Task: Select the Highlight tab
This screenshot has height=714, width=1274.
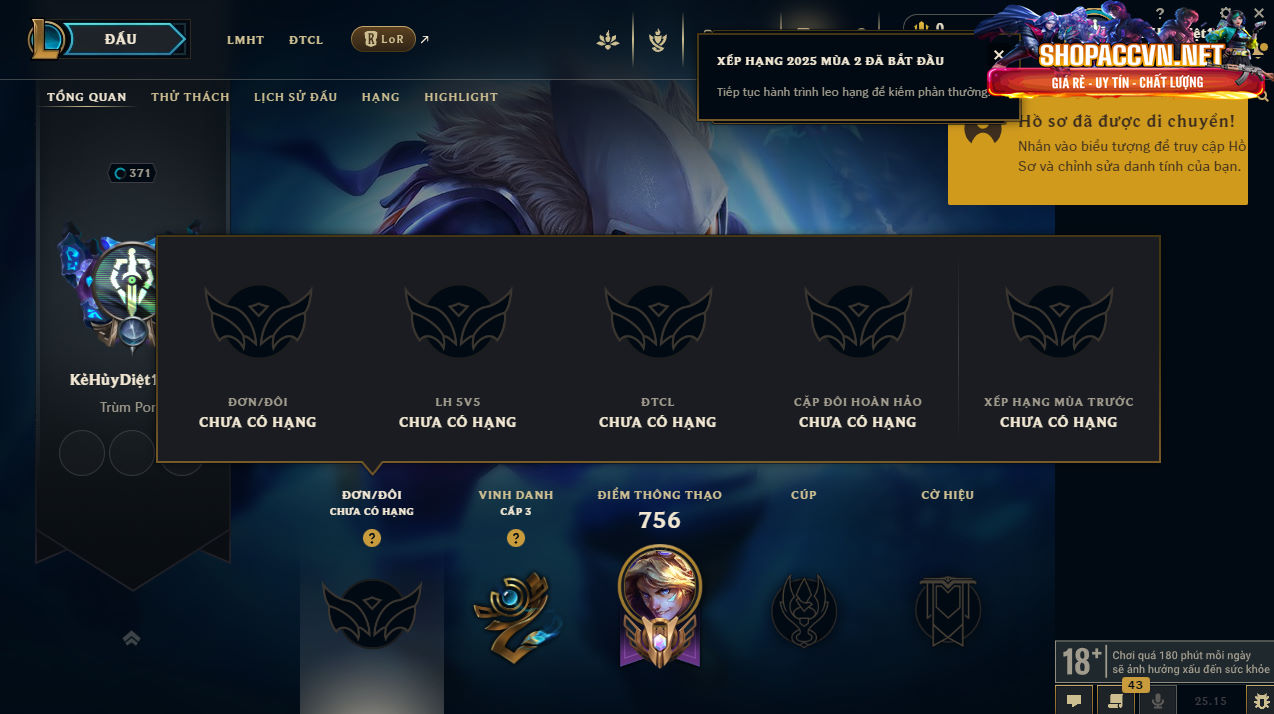Action: [461, 97]
